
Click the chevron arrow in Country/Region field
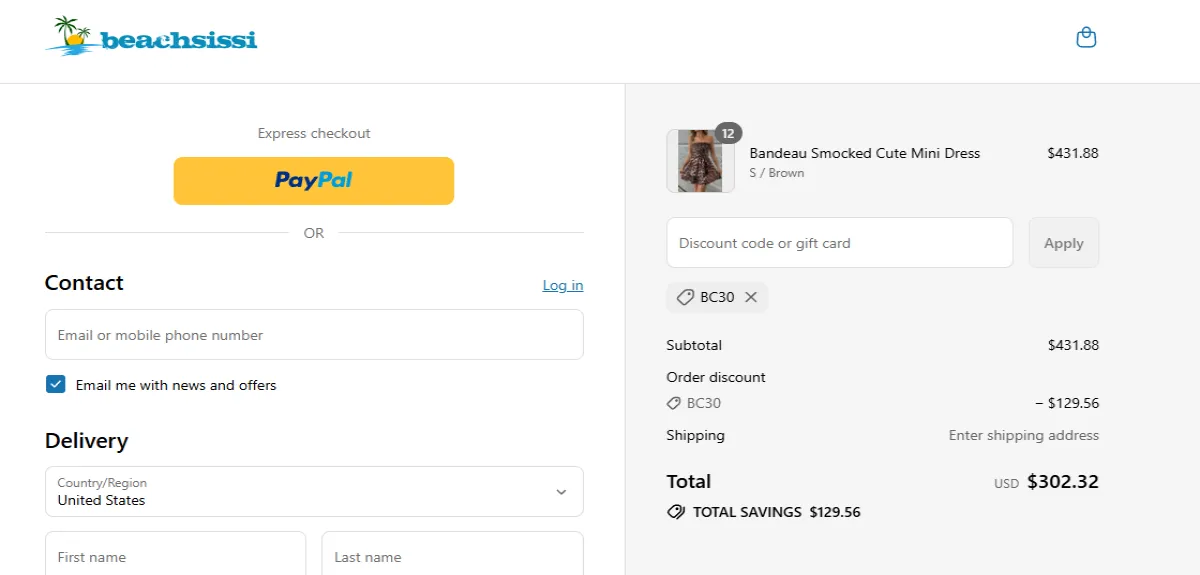tap(561, 492)
